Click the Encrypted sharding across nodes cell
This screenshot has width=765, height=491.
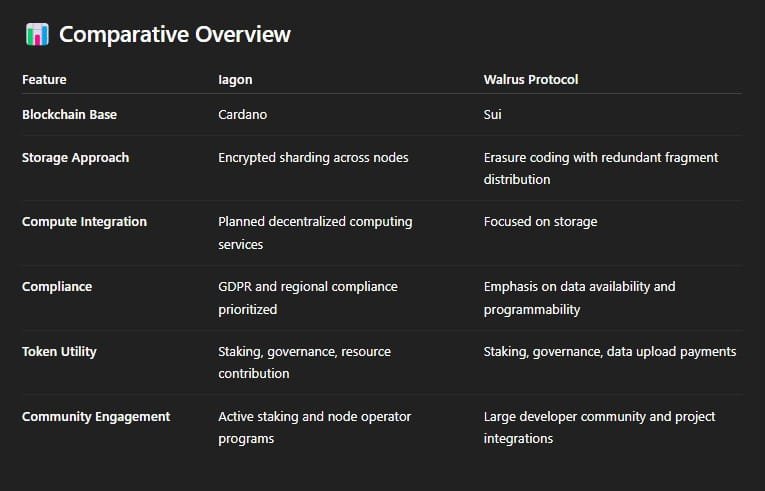coord(313,158)
